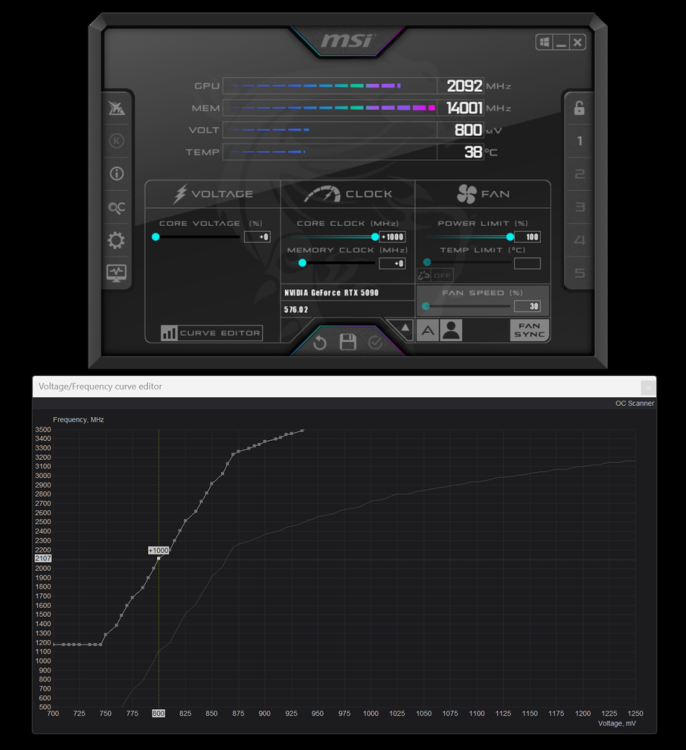Toggle user-defined fan control icon
686x750 pixels.
click(451, 330)
